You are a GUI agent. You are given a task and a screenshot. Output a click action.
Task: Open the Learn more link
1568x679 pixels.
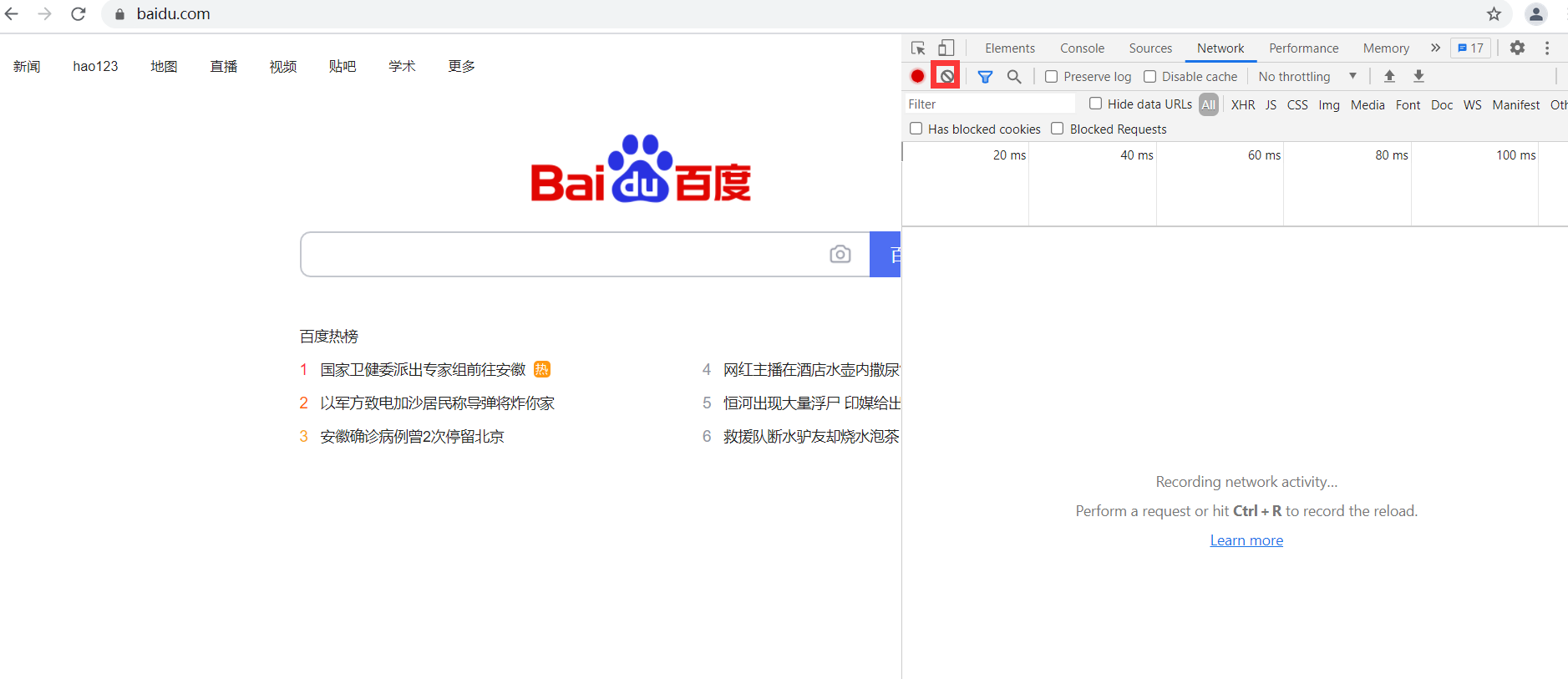[1246, 540]
